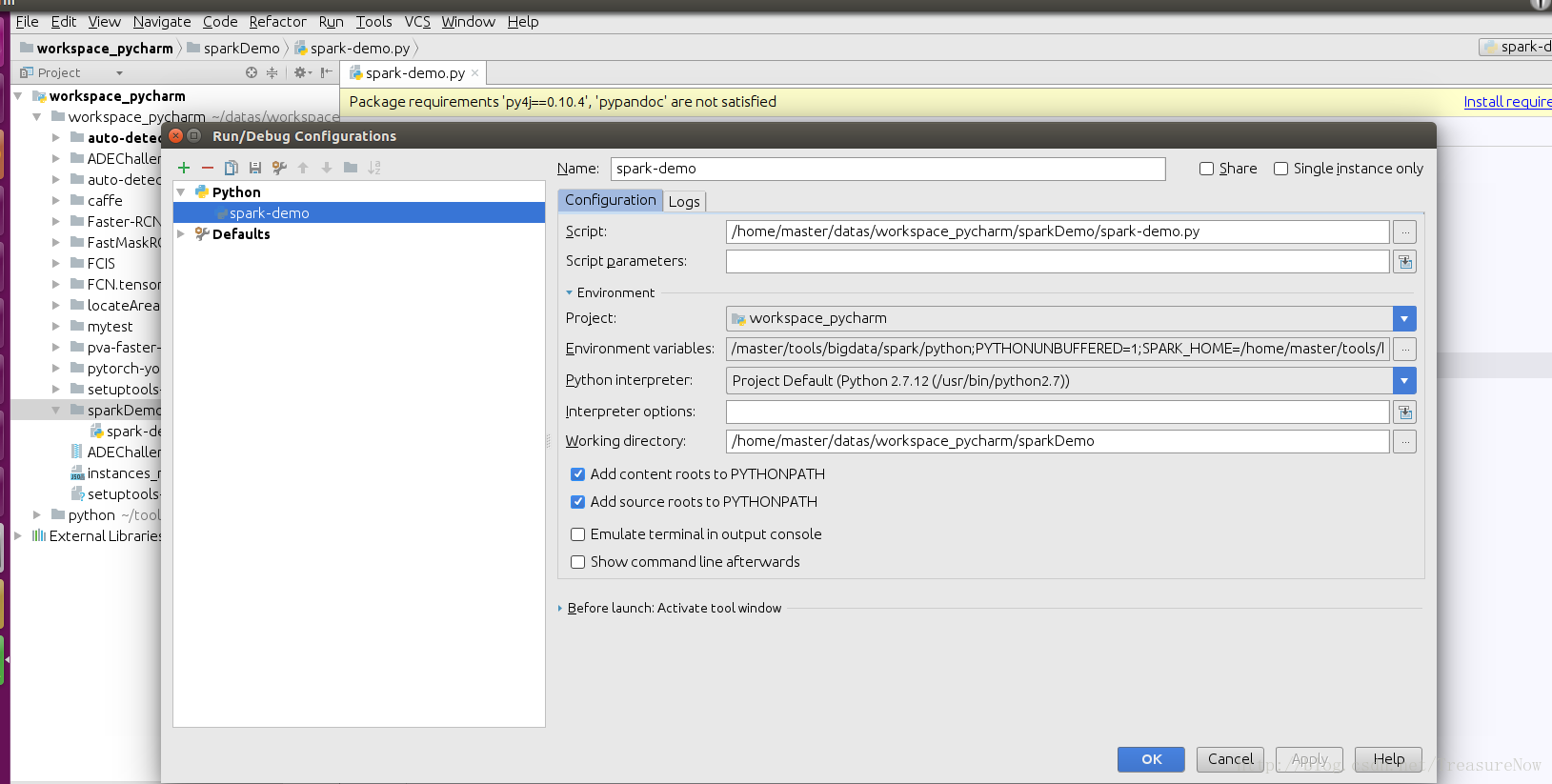Click OK to confirm configuration
Image resolution: width=1552 pixels, height=784 pixels.
point(1151,759)
